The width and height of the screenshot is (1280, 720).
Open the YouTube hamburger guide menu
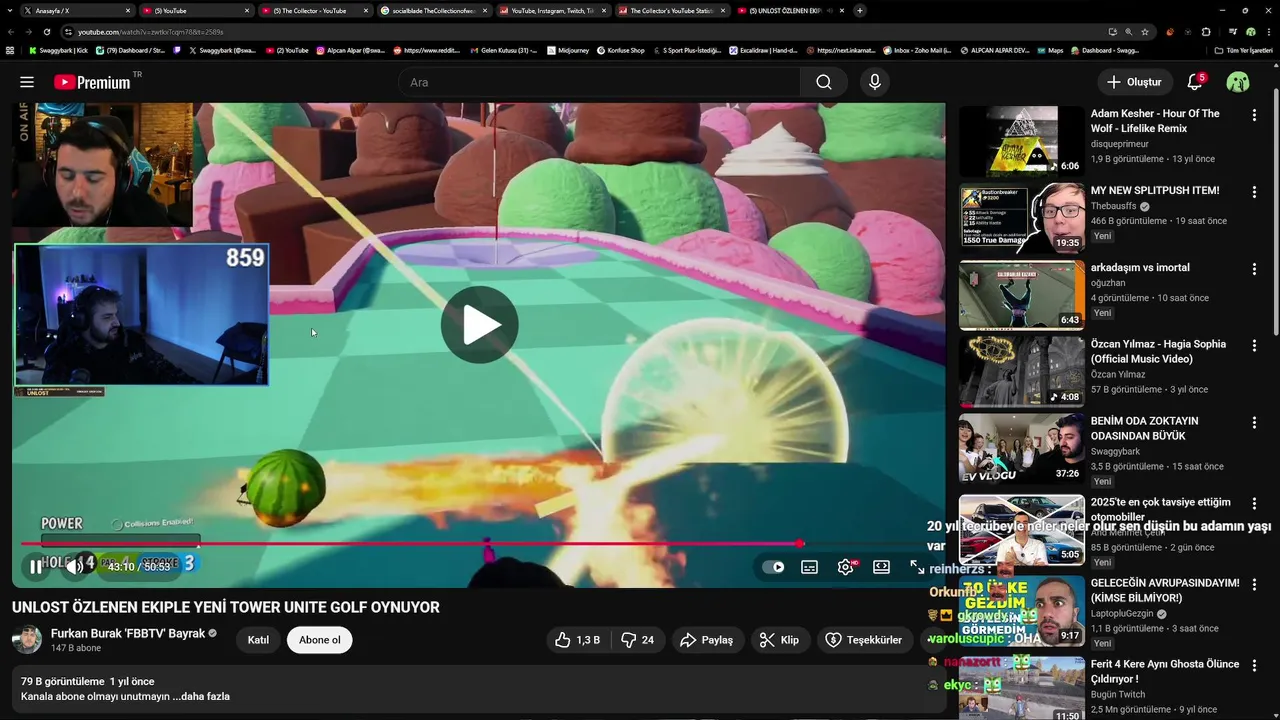27,82
